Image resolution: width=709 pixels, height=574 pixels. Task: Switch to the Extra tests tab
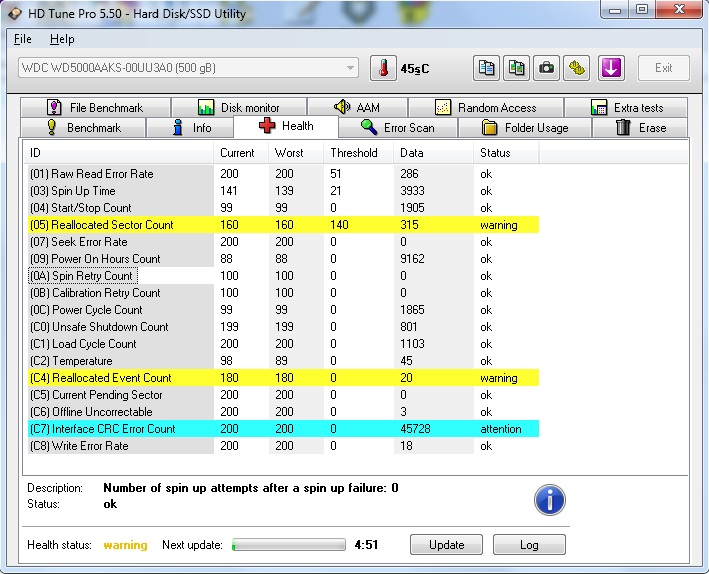[x=626, y=108]
